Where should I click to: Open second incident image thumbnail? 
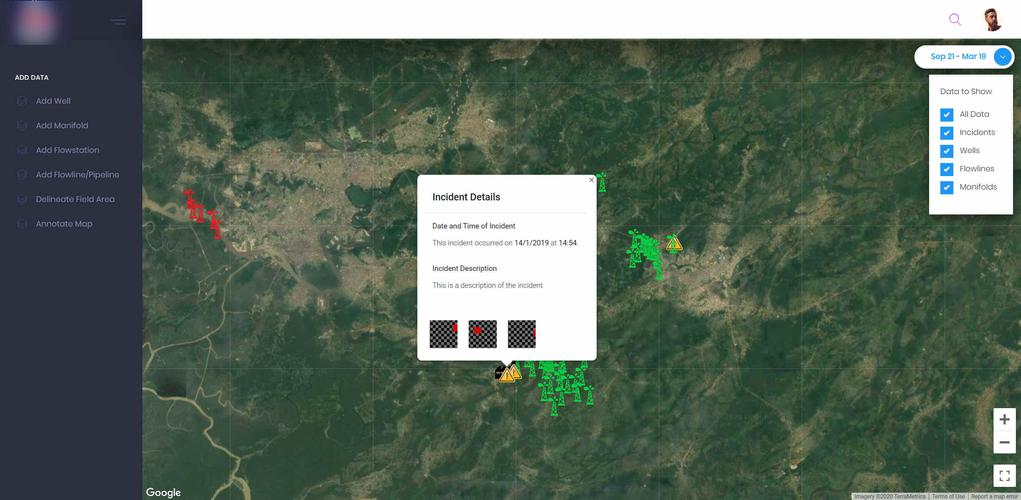483,334
